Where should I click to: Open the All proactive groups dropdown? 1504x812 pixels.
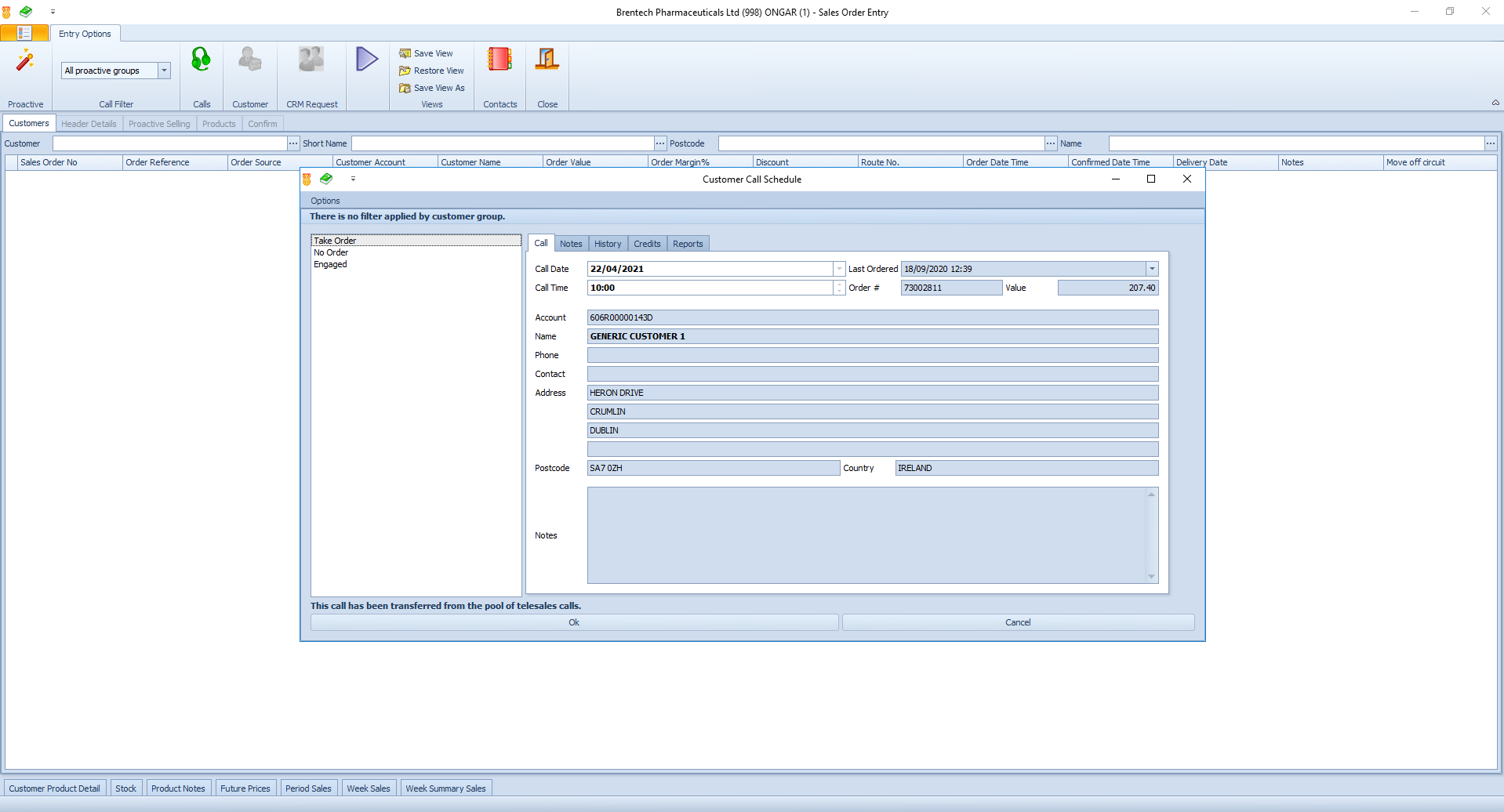click(x=164, y=71)
